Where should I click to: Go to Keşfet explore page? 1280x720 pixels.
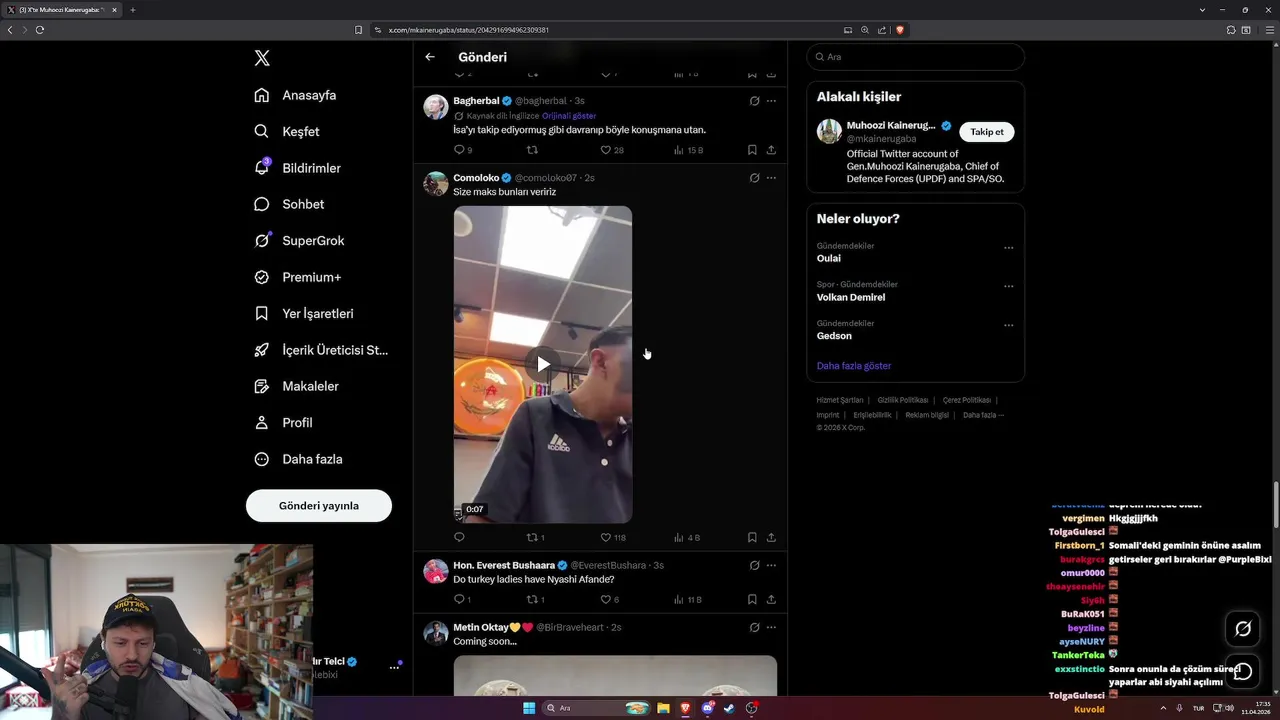point(287,131)
